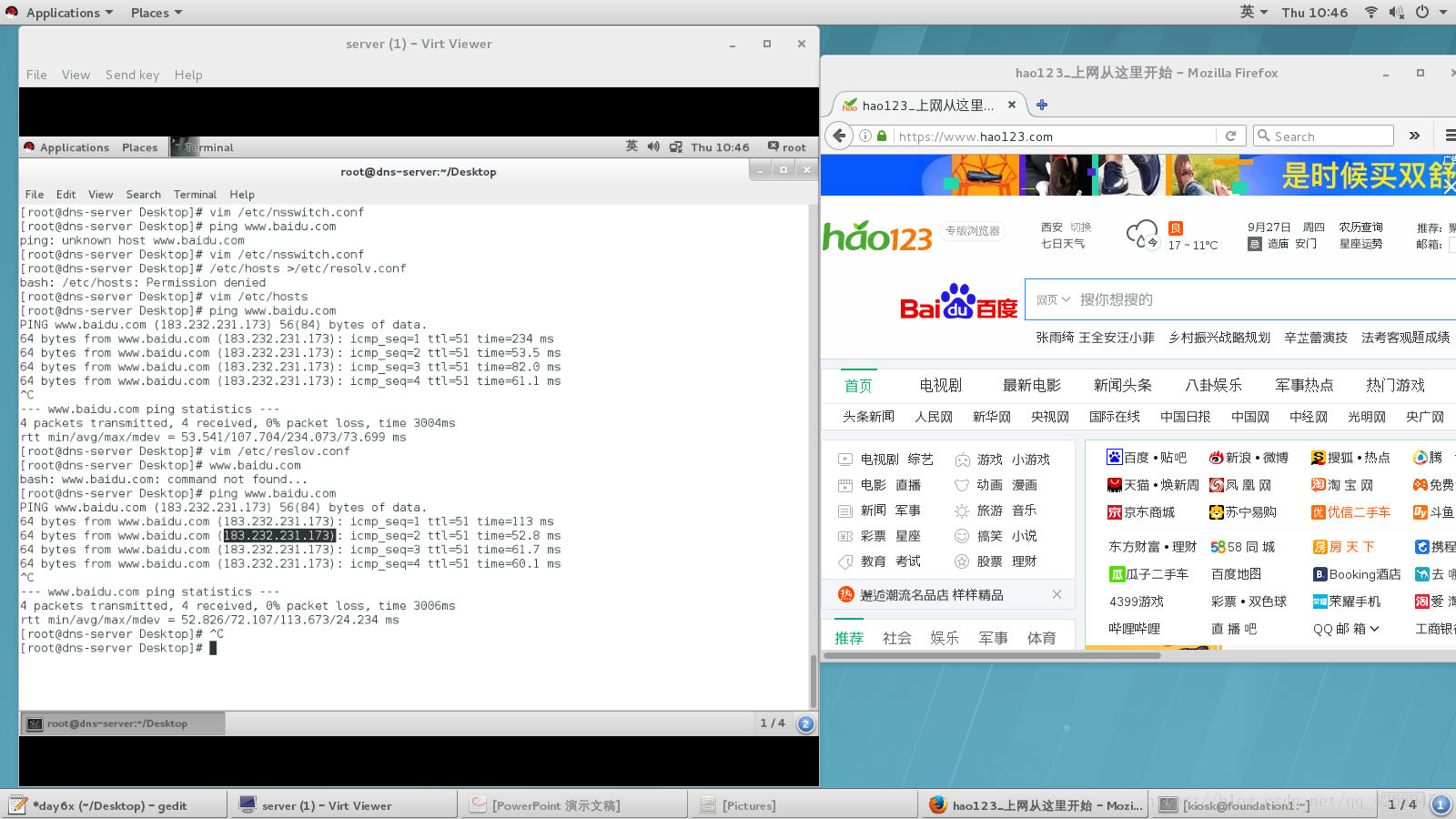Click the 热 hot badge icon

pos(845,594)
